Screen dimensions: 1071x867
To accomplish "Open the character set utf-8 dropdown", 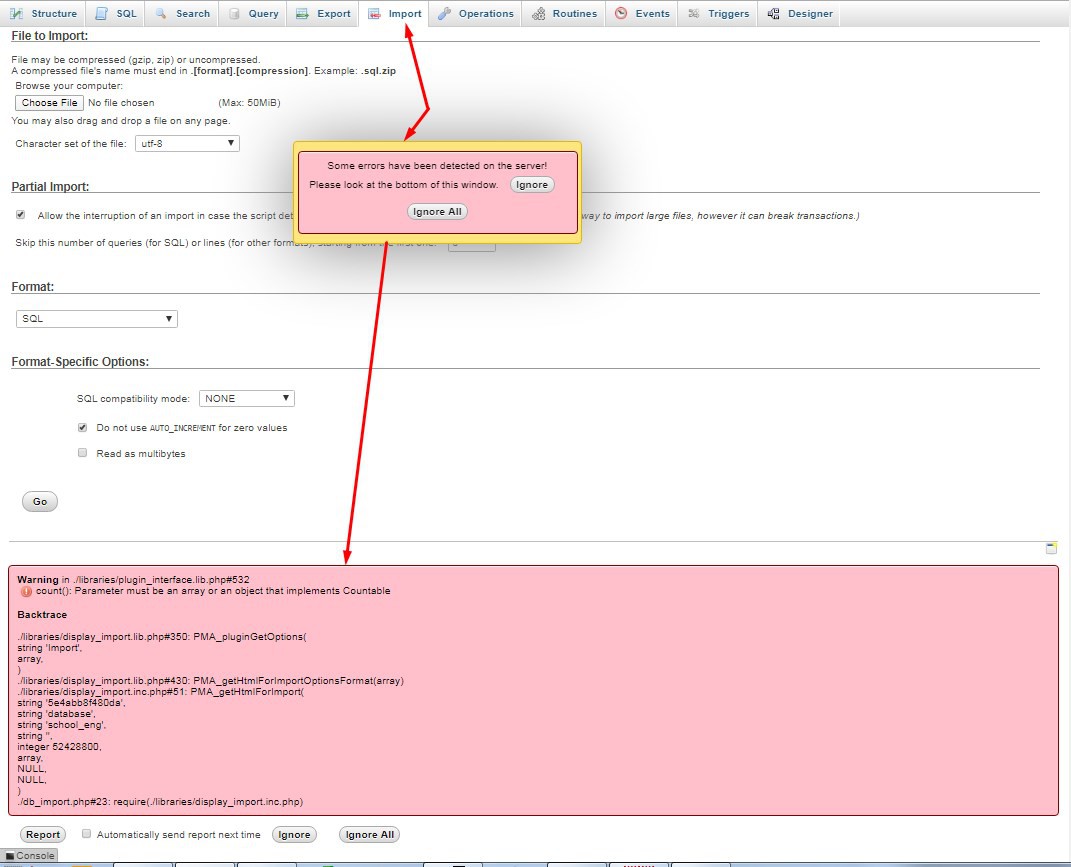I will (187, 143).
